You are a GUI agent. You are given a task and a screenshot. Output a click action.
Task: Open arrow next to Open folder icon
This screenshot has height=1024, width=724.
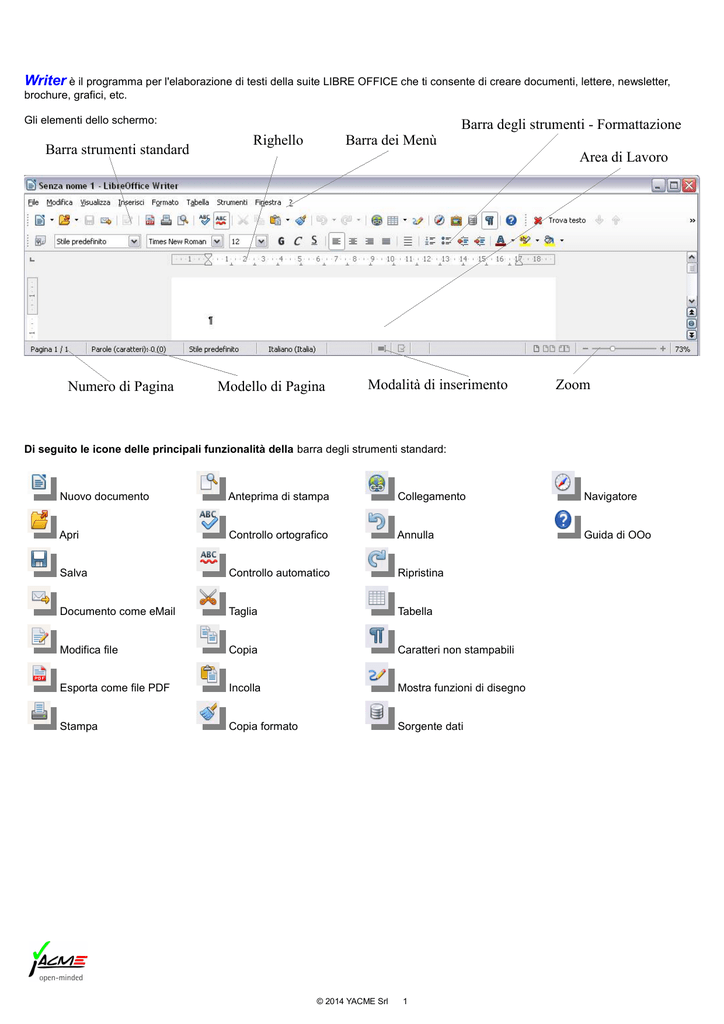(x=77, y=220)
